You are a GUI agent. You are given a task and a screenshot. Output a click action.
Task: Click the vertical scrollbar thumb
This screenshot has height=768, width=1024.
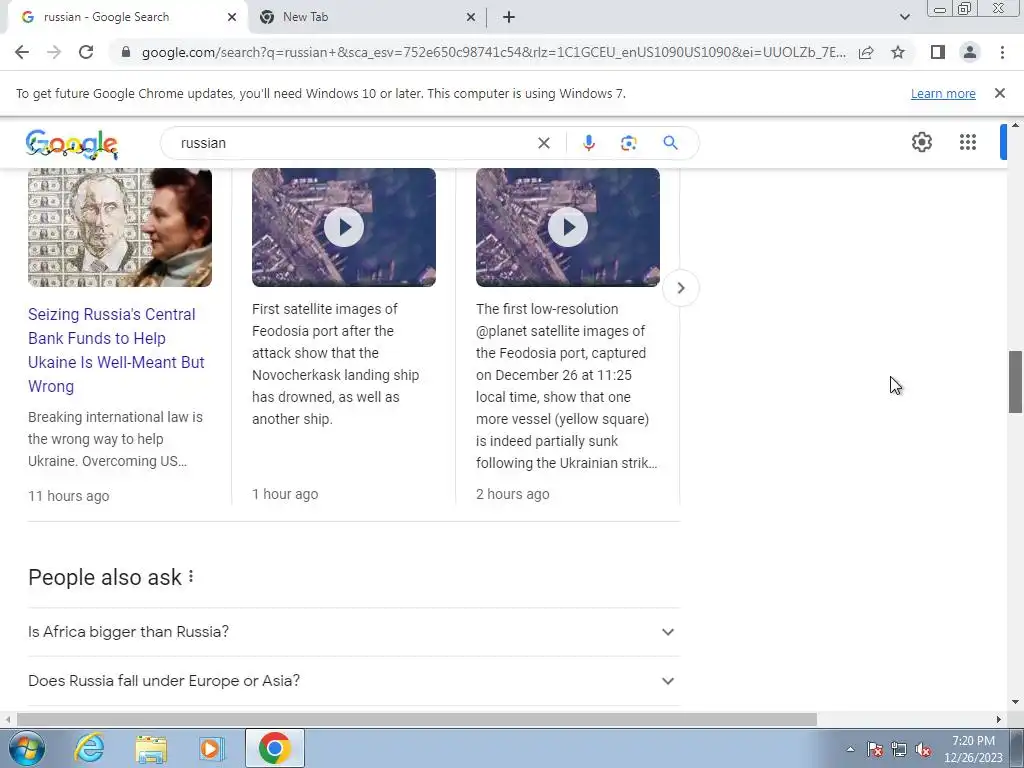click(1015, 381)
